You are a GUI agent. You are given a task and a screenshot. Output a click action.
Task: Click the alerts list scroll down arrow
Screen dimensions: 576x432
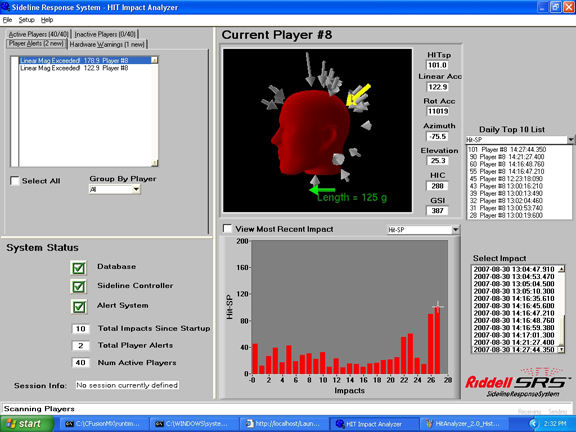click(x=155, y=163)
